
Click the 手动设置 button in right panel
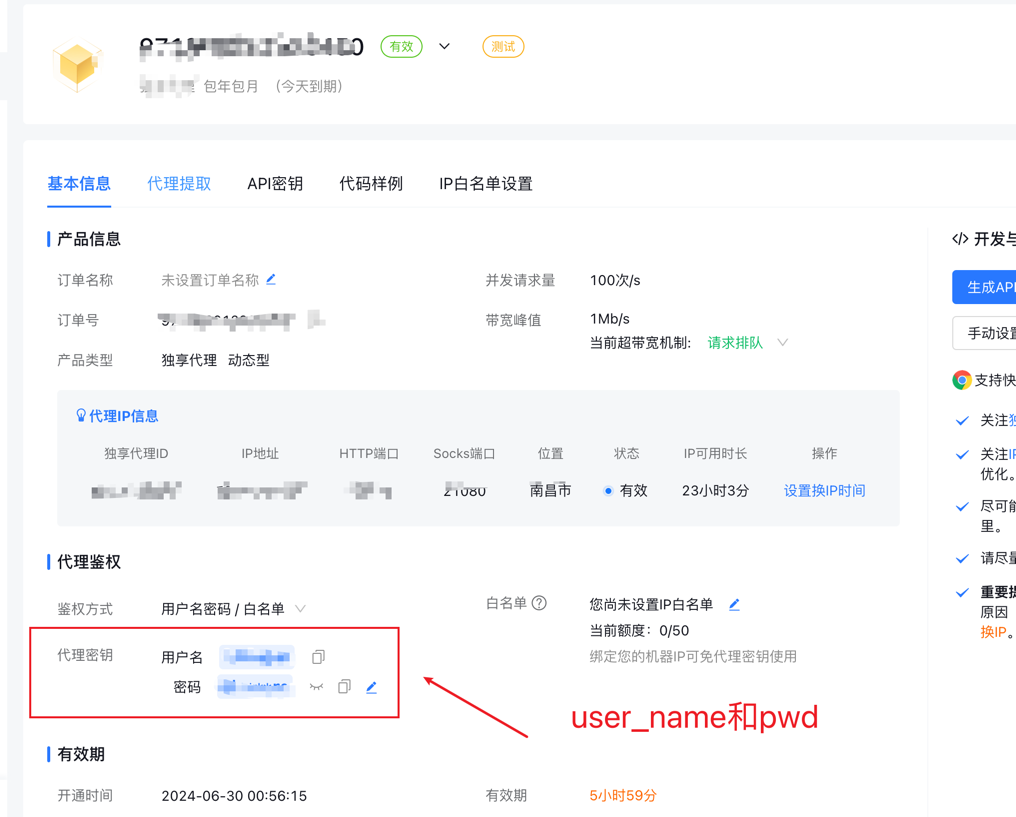point(986,333)
